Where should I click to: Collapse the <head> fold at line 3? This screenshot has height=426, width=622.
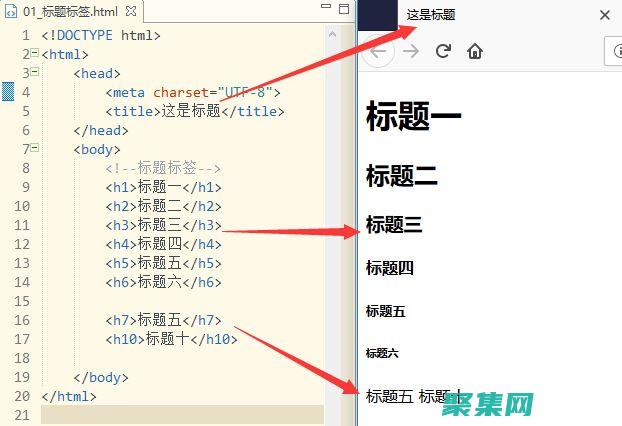36,73
